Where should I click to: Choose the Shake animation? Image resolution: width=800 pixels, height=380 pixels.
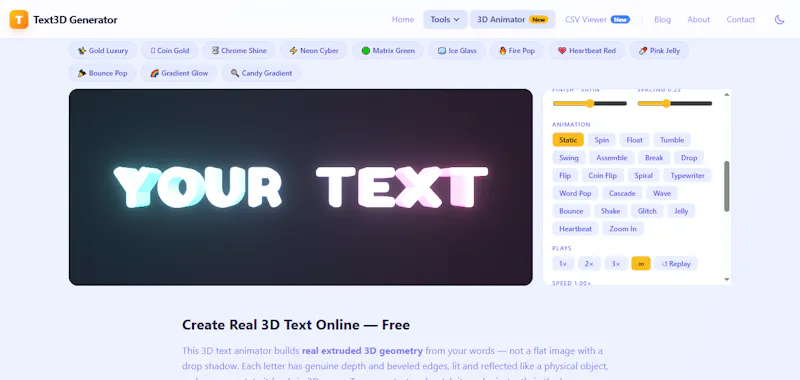(x=610, y=211)
